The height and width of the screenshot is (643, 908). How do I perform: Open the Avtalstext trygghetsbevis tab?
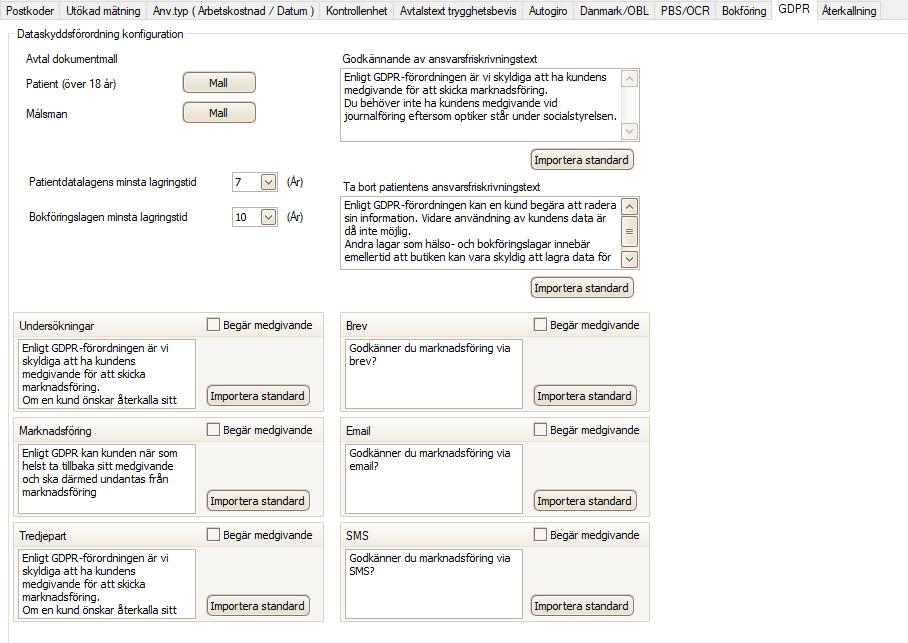click(458, 10)
